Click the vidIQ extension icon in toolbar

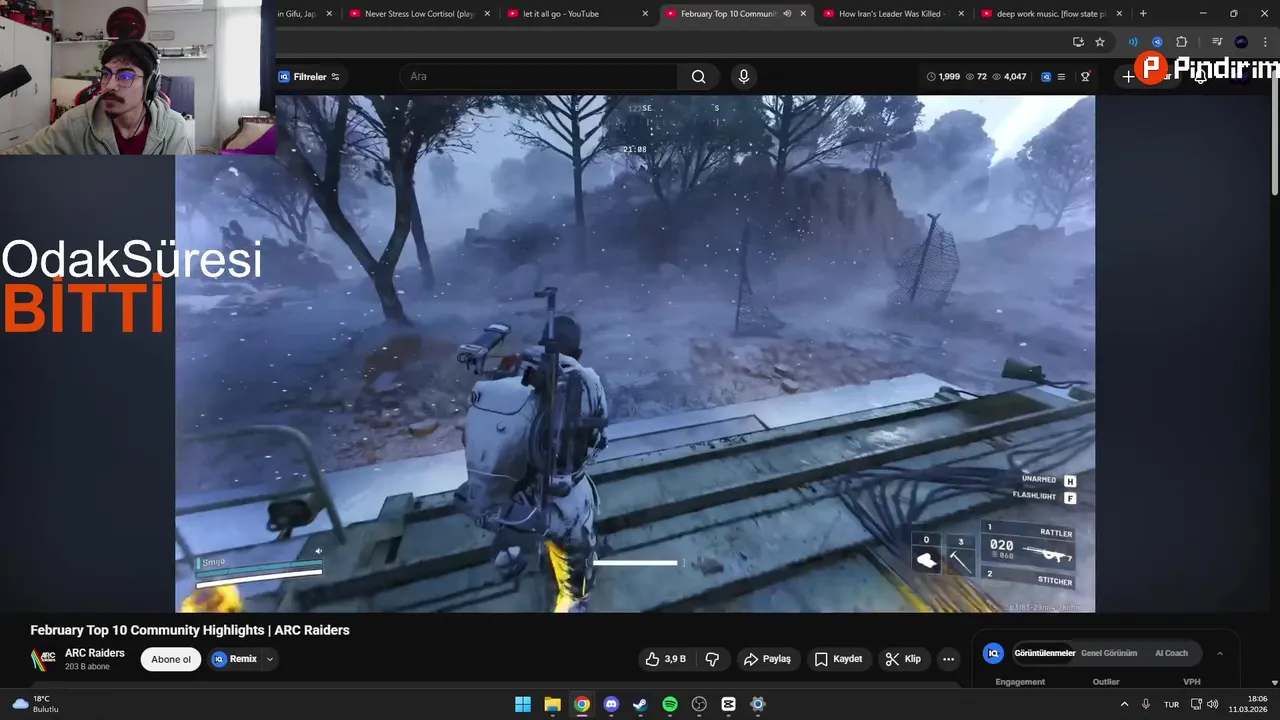pyautogui.click(x=1157, y=42)
